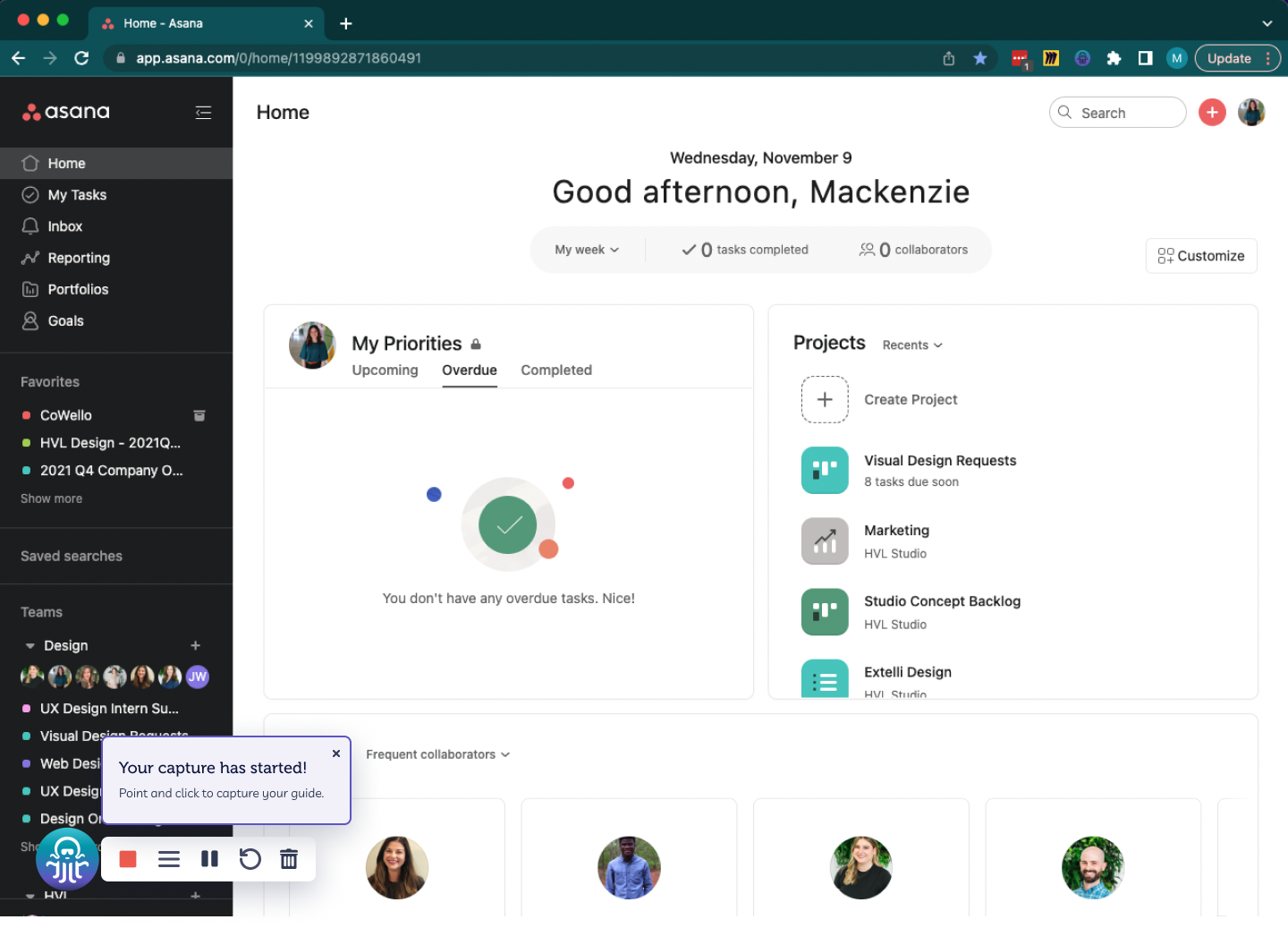Screen dimensions: 1288x928
Task: Click the Saved searches heading
Action: point(72,556)
